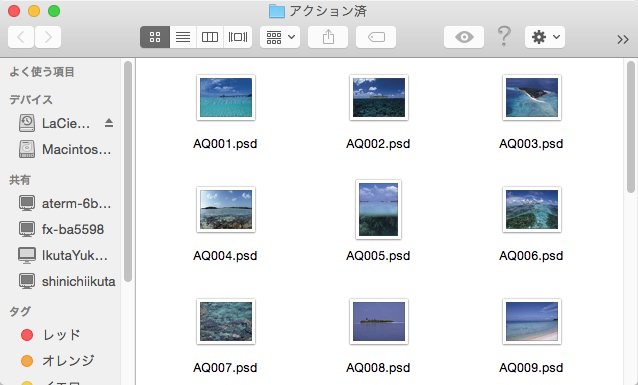Open shared computer IkutaYuk
Viewport: 638px width, 385px height.
(63, 255)
